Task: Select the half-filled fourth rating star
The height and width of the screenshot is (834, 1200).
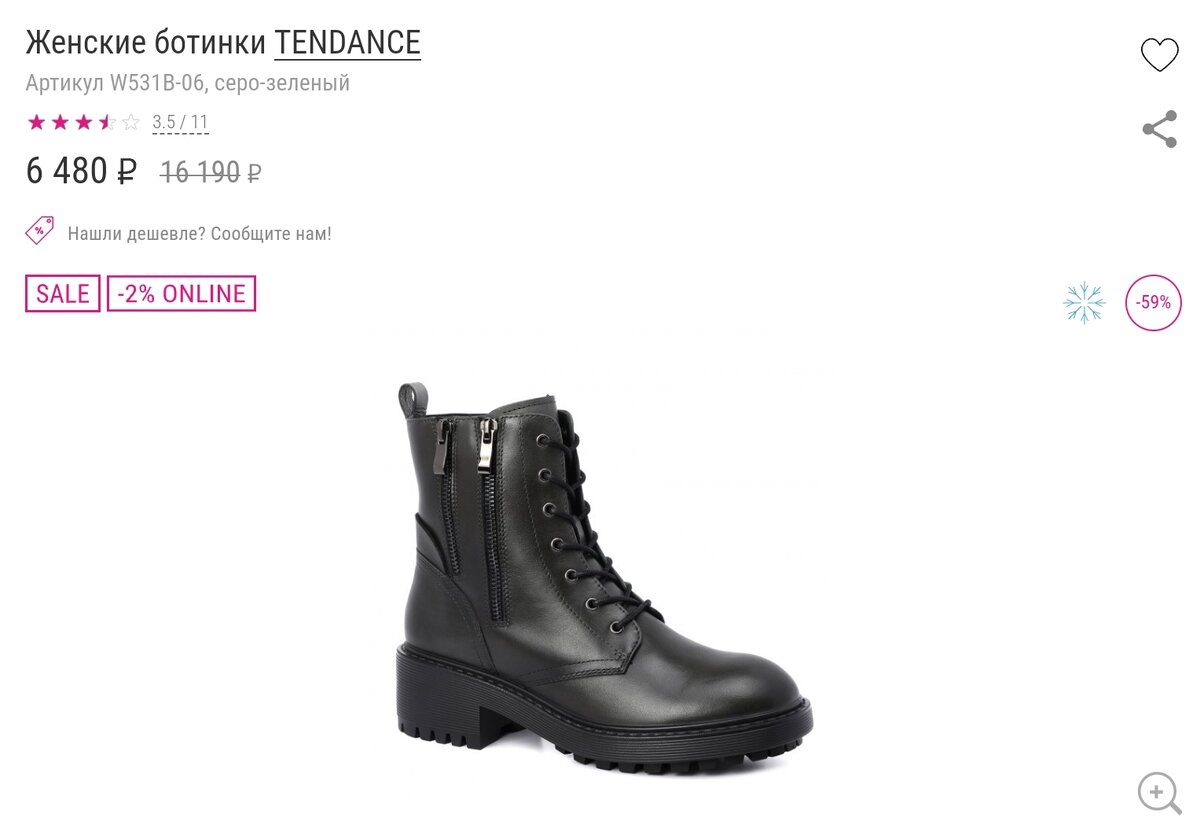Action: point(108,122)
